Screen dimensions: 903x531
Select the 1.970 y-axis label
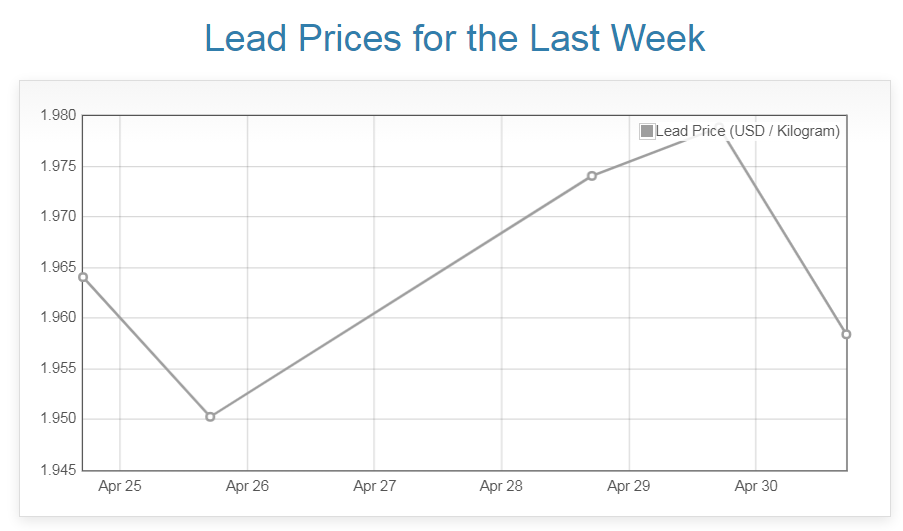pos(58,217)
